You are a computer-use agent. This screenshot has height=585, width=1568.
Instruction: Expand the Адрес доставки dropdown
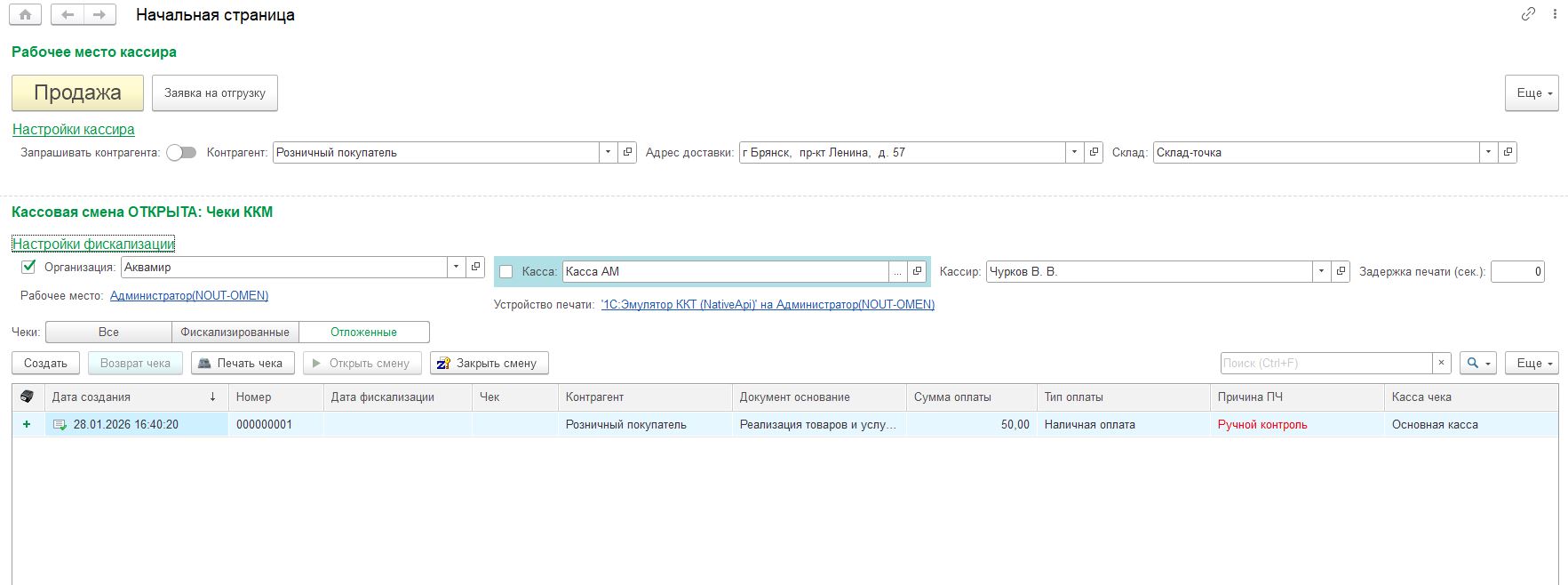1074,152
